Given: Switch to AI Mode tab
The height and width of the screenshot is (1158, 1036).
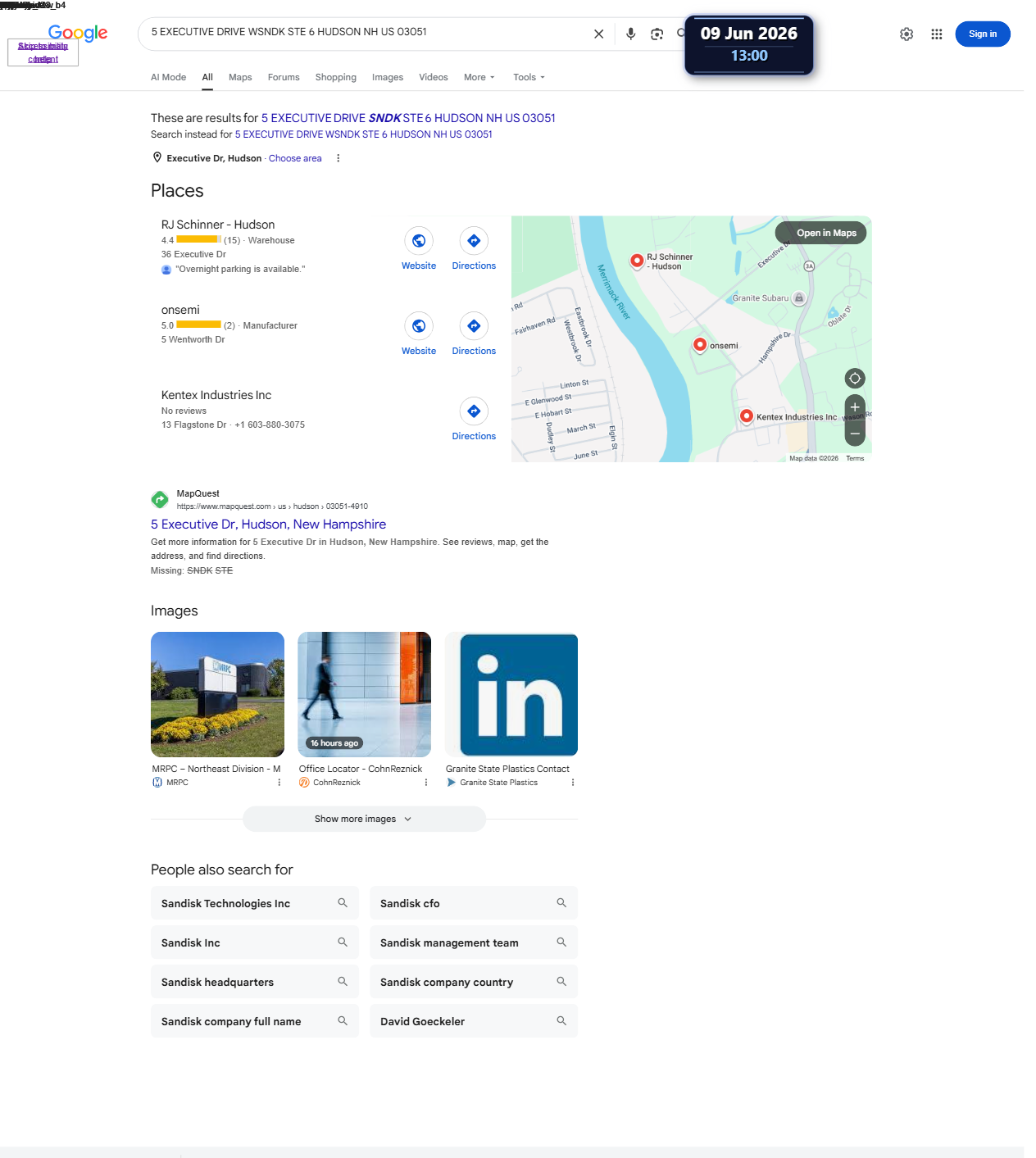Looking at the screenshot, I should 168,77.
